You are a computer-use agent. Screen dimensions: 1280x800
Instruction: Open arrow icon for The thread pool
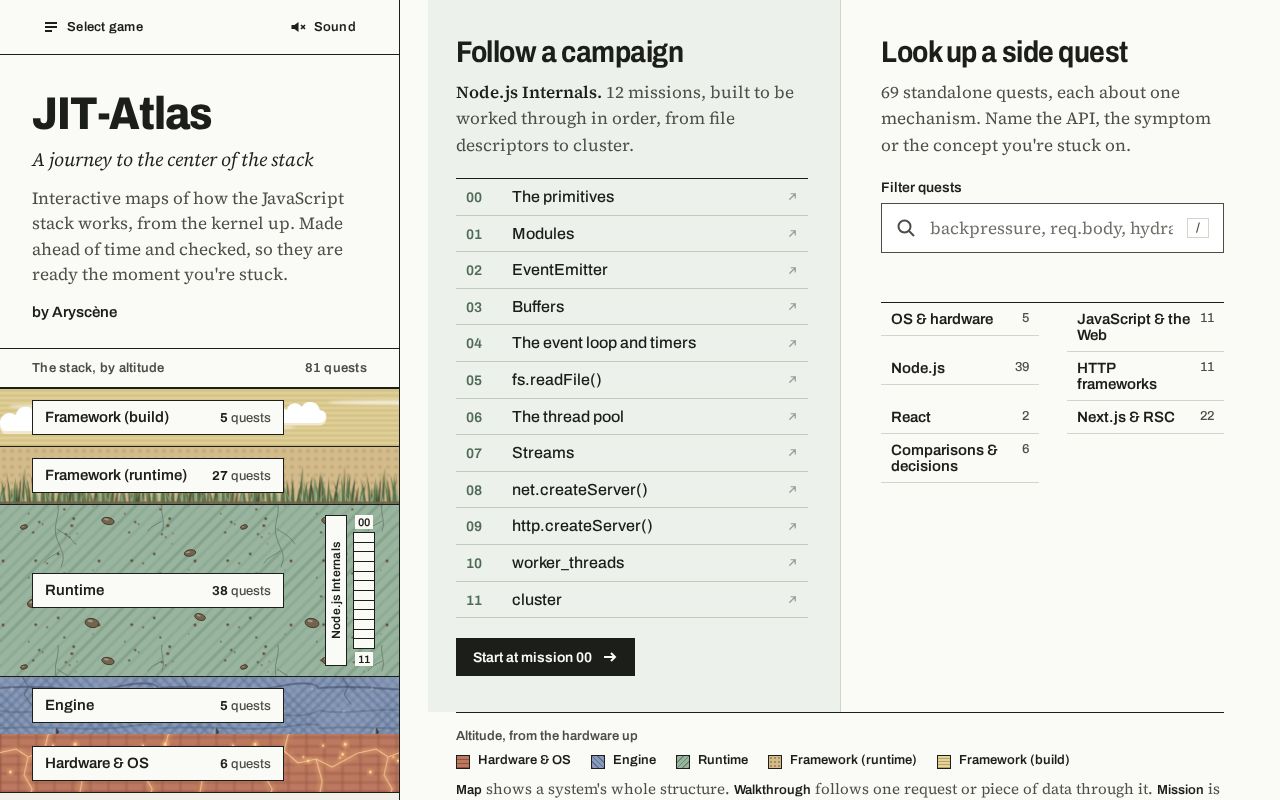pos(792,417)
